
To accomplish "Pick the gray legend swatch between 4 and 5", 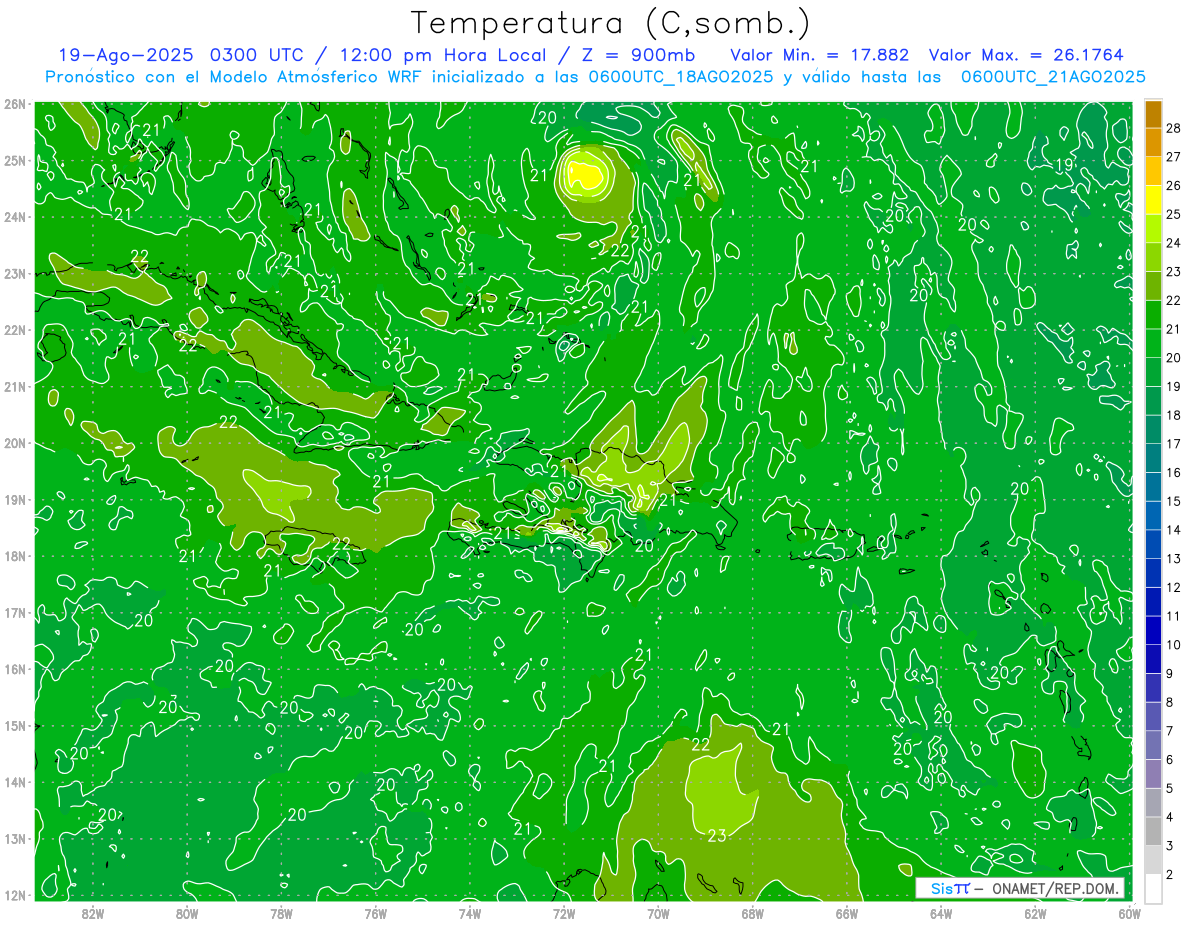I will [x=1153, y=802].
